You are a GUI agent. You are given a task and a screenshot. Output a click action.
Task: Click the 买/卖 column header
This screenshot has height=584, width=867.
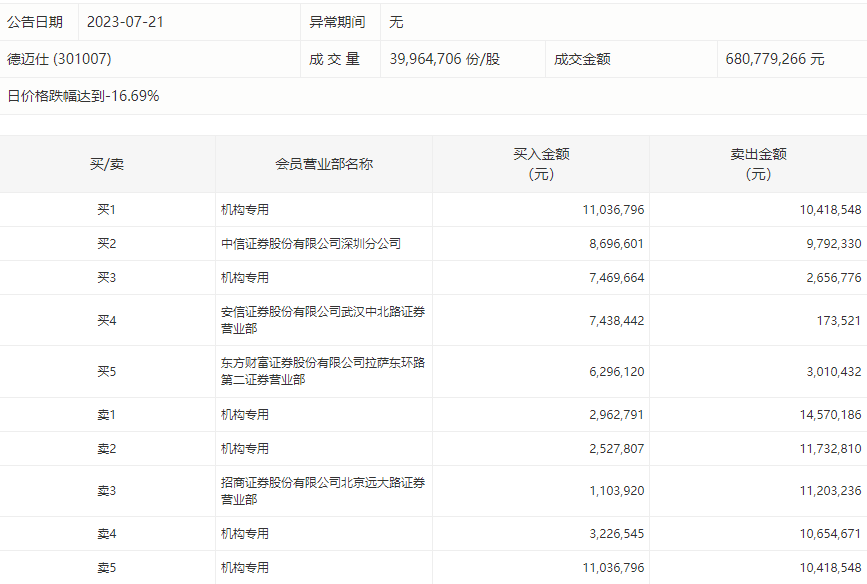(x=107, y=164)
